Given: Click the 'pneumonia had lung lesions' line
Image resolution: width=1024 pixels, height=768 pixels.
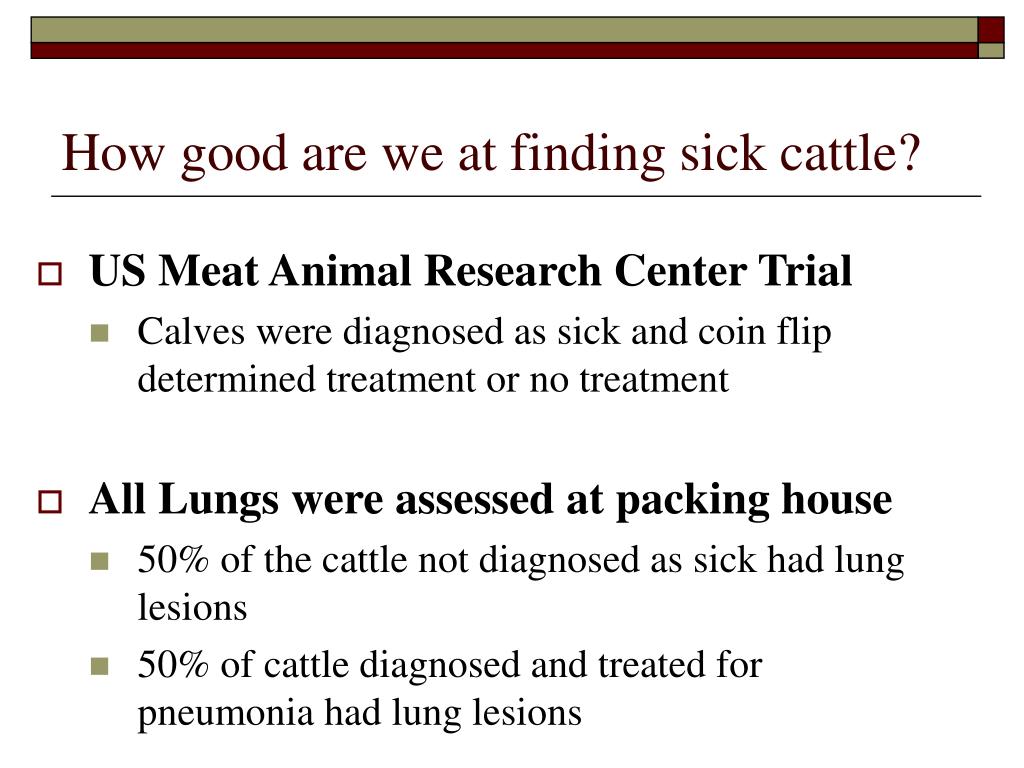Looking at the screenshot, I should [359, 713].
